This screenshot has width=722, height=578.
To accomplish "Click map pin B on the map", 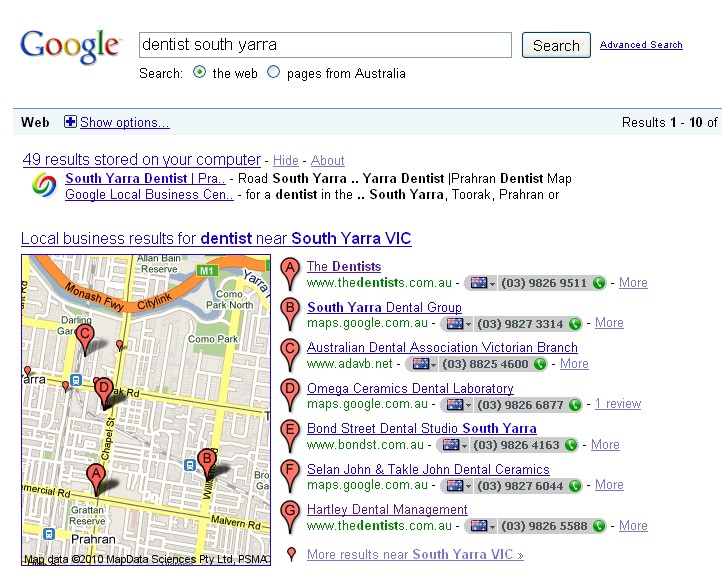I will 207,464.
